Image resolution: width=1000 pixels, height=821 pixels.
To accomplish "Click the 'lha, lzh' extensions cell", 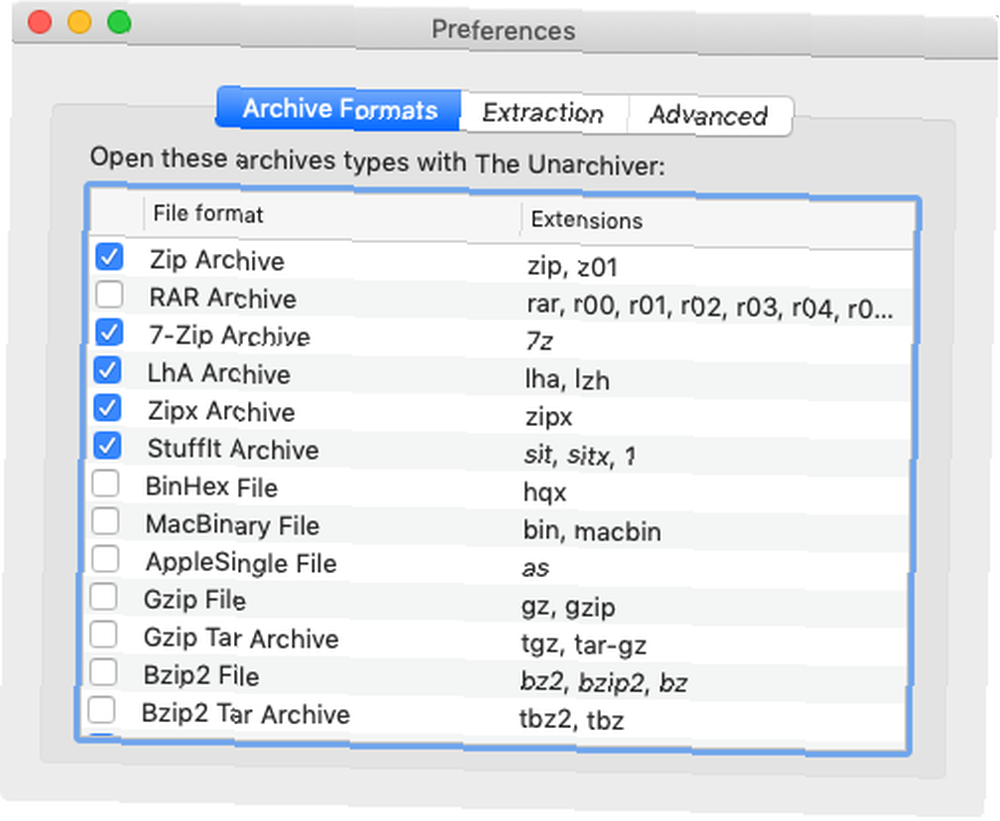I will (567, 380).
